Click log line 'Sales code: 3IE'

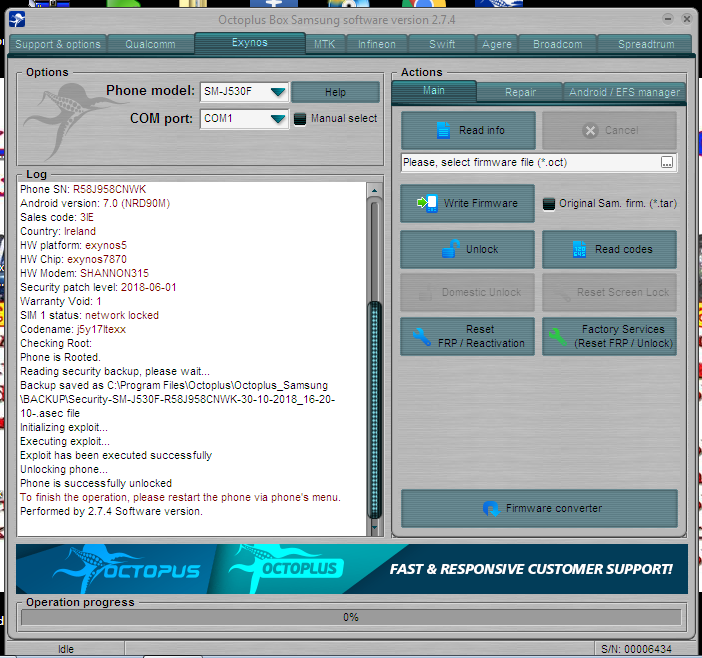[x=57, y=217]
